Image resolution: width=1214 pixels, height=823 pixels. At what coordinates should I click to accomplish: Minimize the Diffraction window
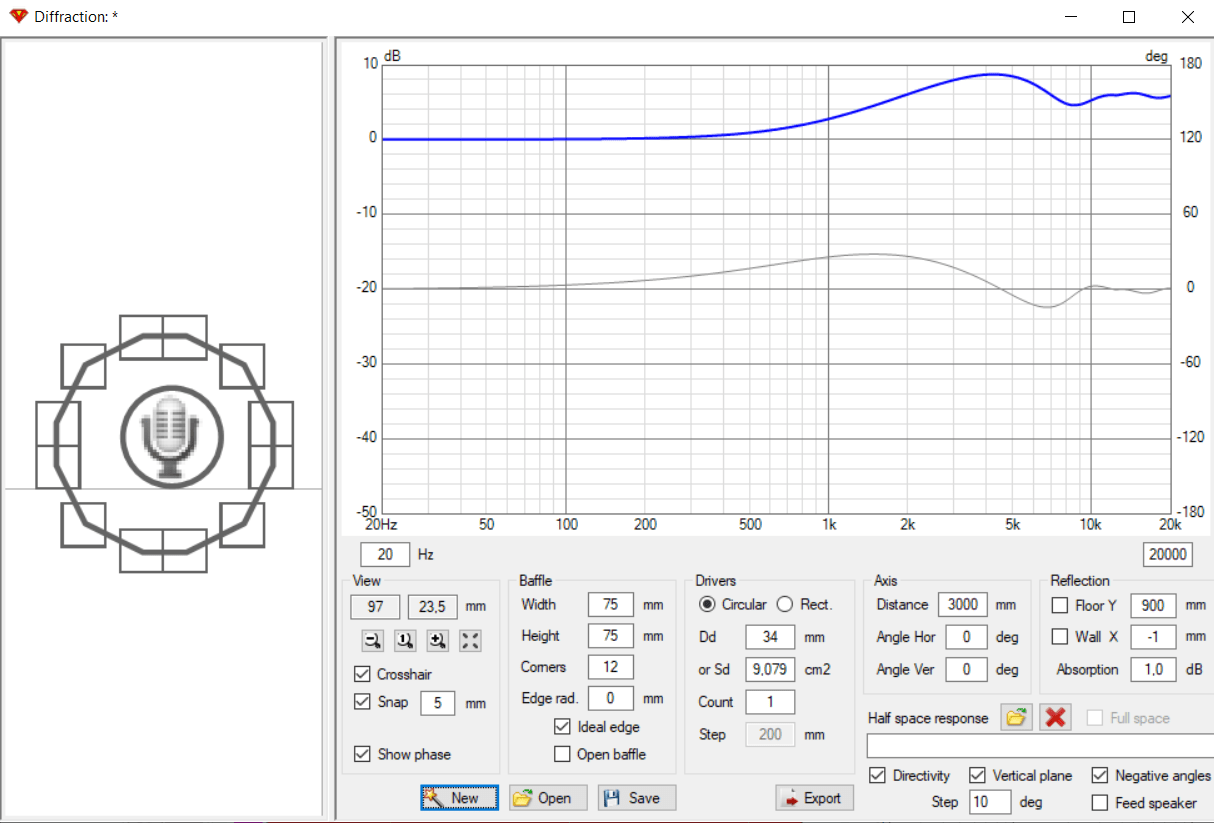click(1071, 17)
